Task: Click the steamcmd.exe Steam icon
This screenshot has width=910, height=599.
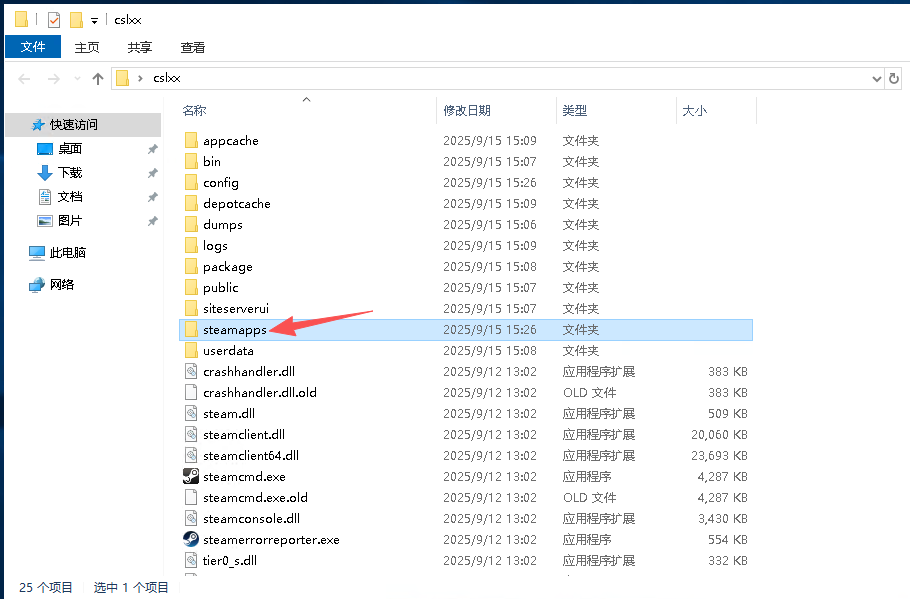Action: tap(191, 476)
